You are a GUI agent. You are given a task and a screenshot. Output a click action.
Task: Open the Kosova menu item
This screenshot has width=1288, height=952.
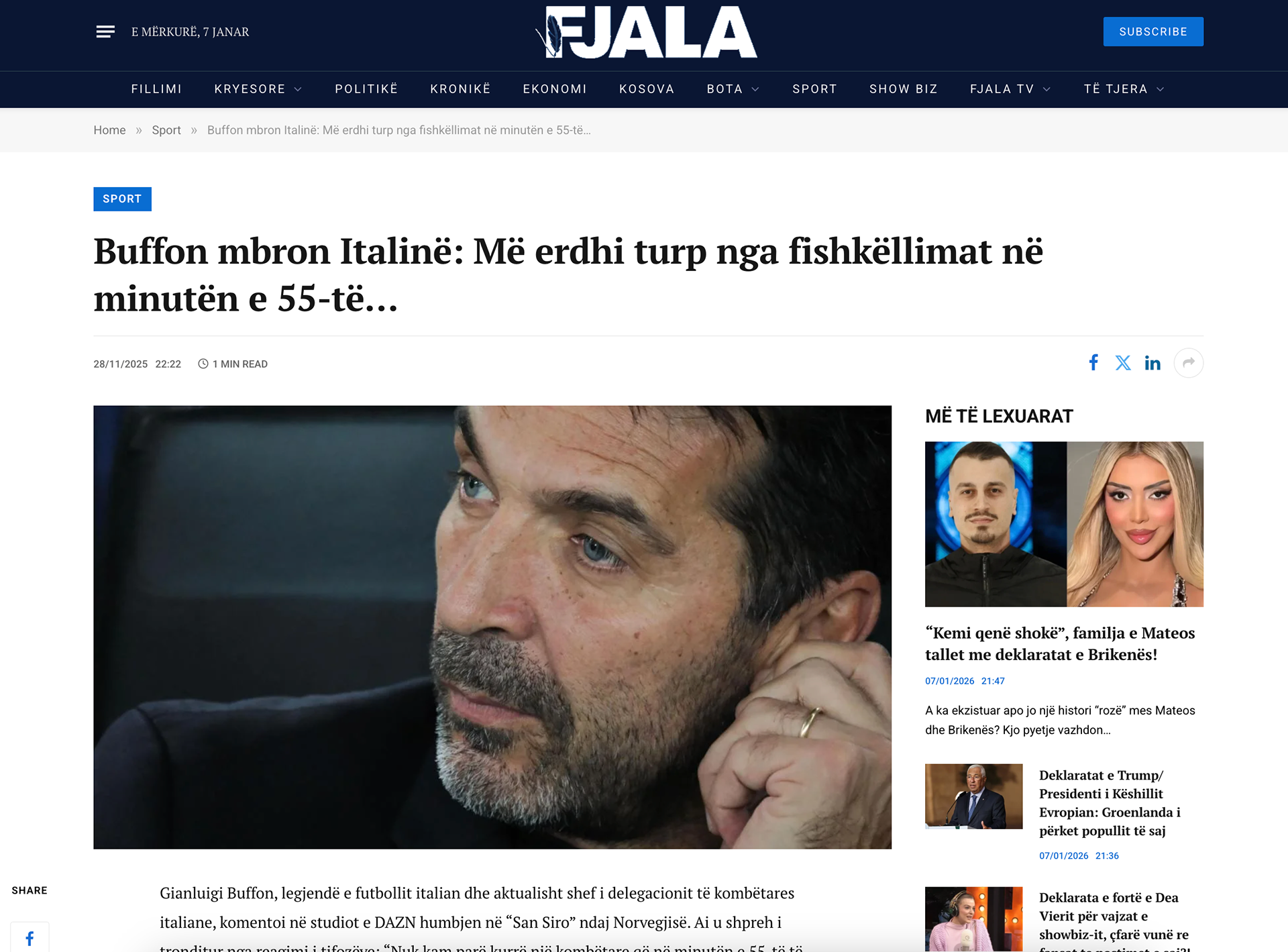click(x=647, y=89)
